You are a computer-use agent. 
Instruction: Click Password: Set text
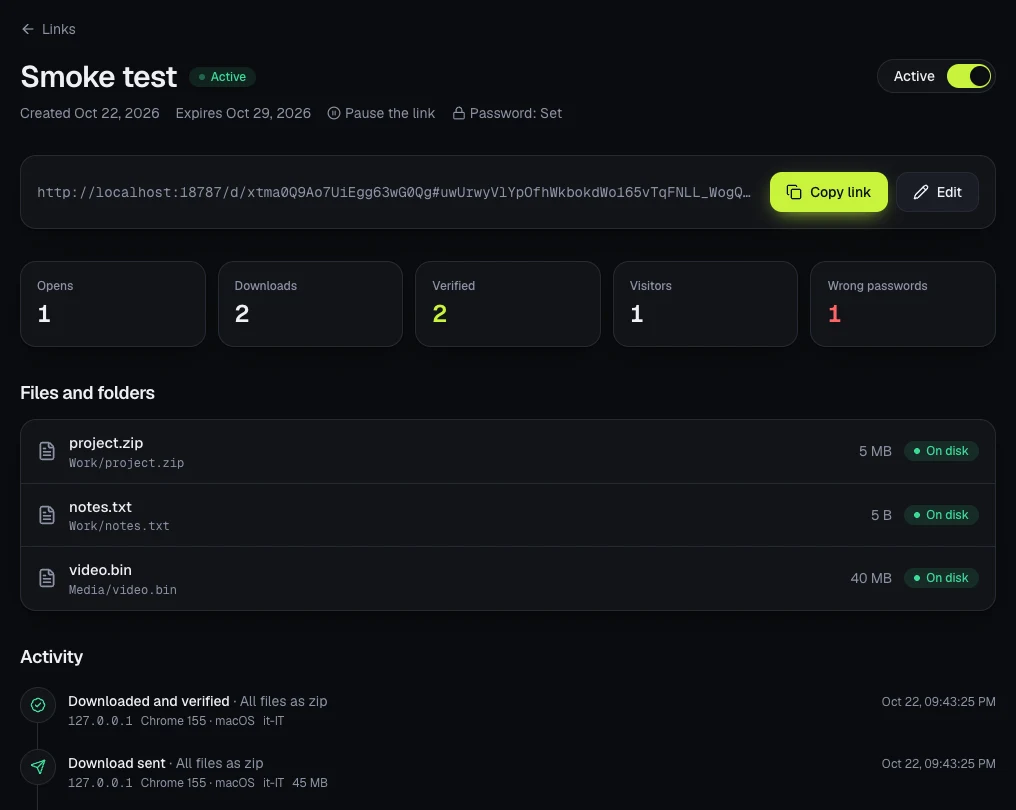point(516,113)
